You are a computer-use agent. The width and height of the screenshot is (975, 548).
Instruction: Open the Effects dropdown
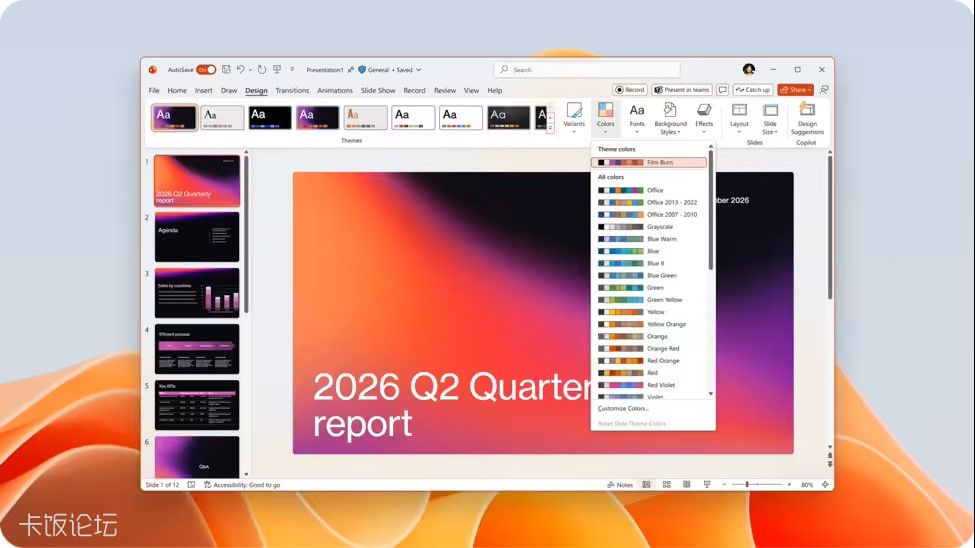tap(704, 118)
